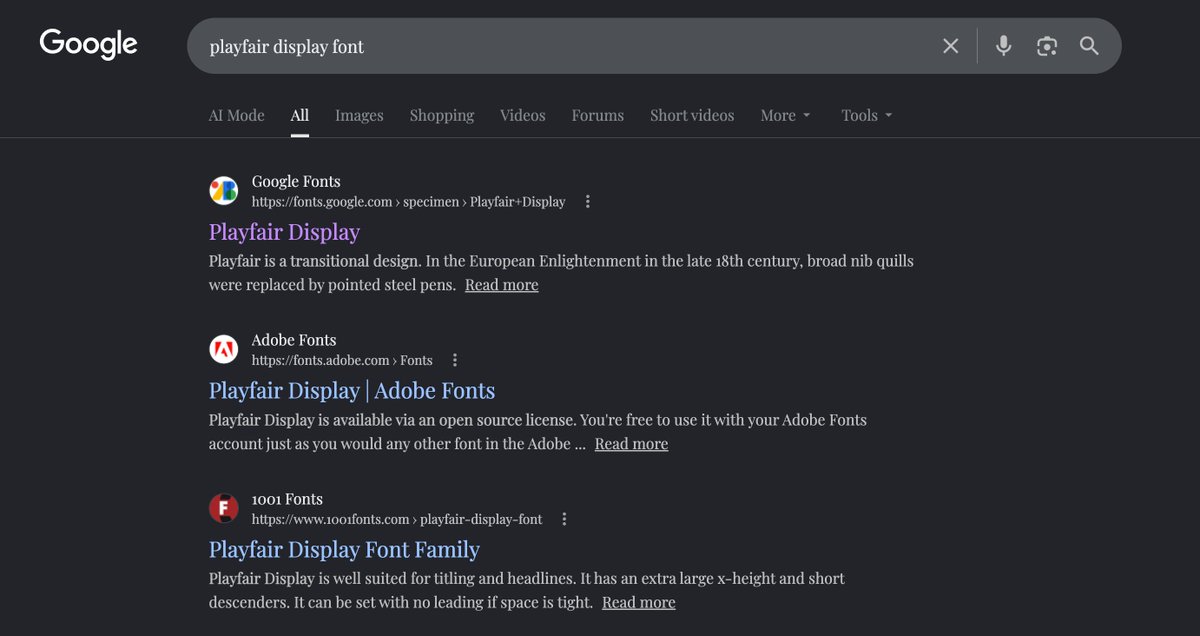The image size is (1200, 636).
Task: Start voice search with microphone icon
Action: pyautogui.click(x=1003, y=46)
